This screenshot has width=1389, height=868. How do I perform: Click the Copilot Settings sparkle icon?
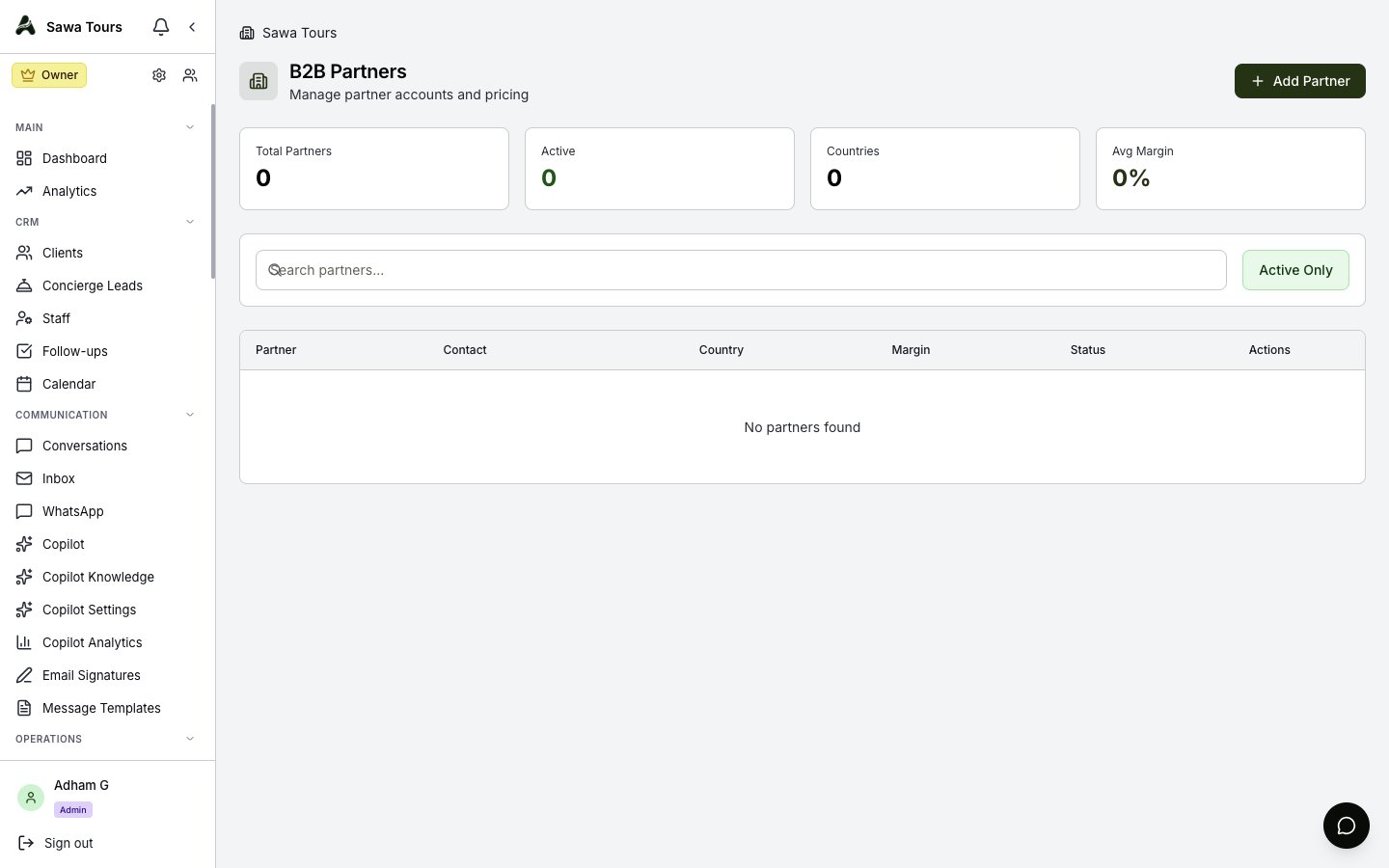tap(24, 610)
